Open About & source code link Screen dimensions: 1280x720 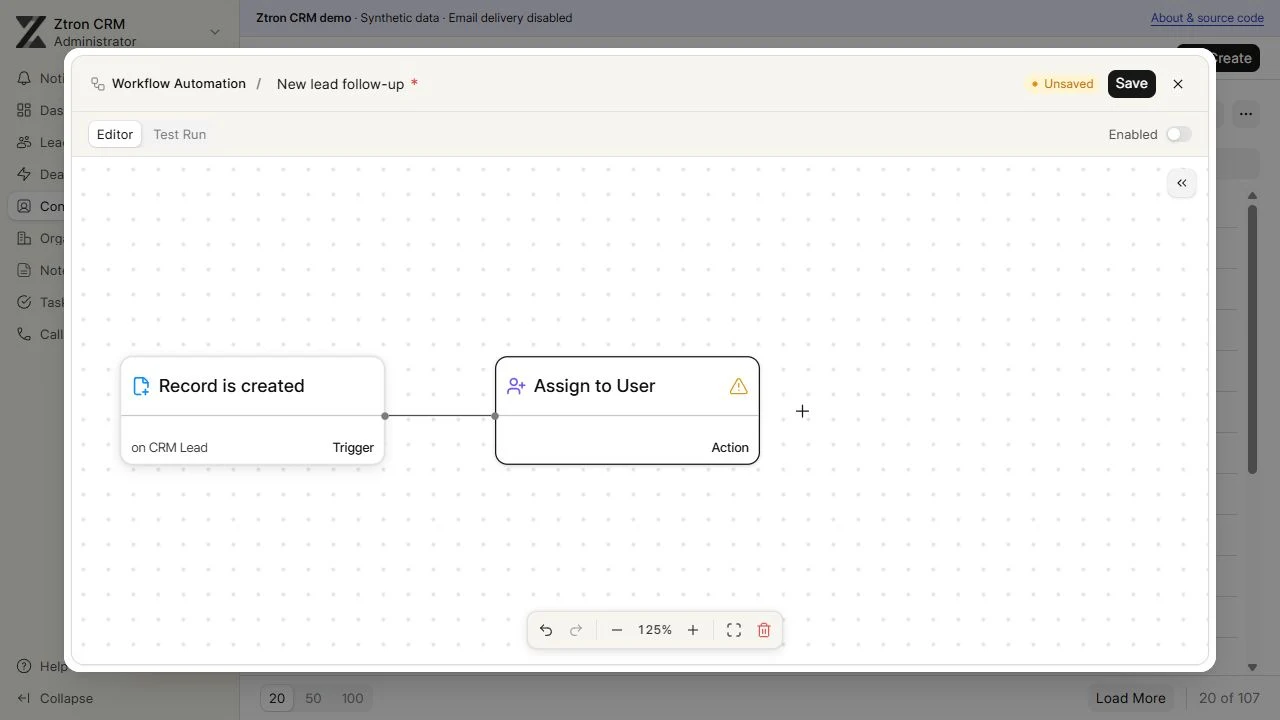pos(1207,18)
